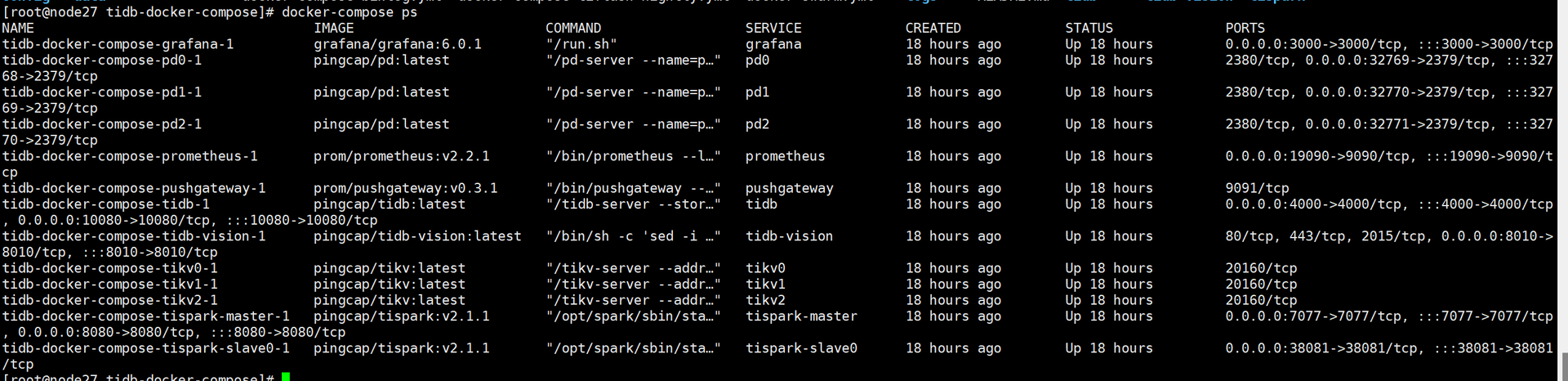The width and height of the screenshot is (1568, 381).
Task: Click service name tispark-slave0
Action: [802, 348]
